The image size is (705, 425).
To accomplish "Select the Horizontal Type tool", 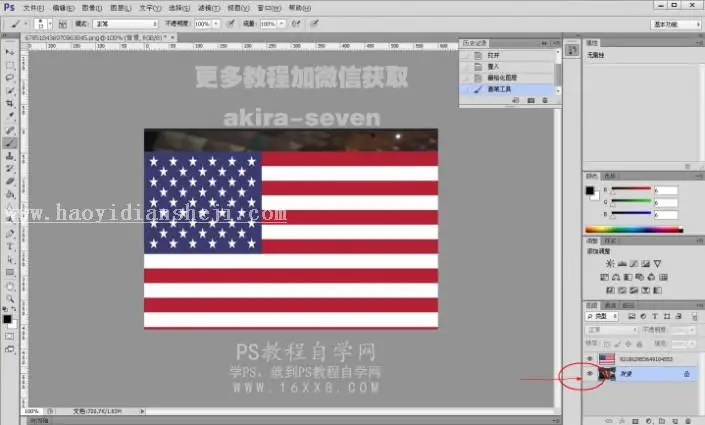I will [x=9, y=246].
